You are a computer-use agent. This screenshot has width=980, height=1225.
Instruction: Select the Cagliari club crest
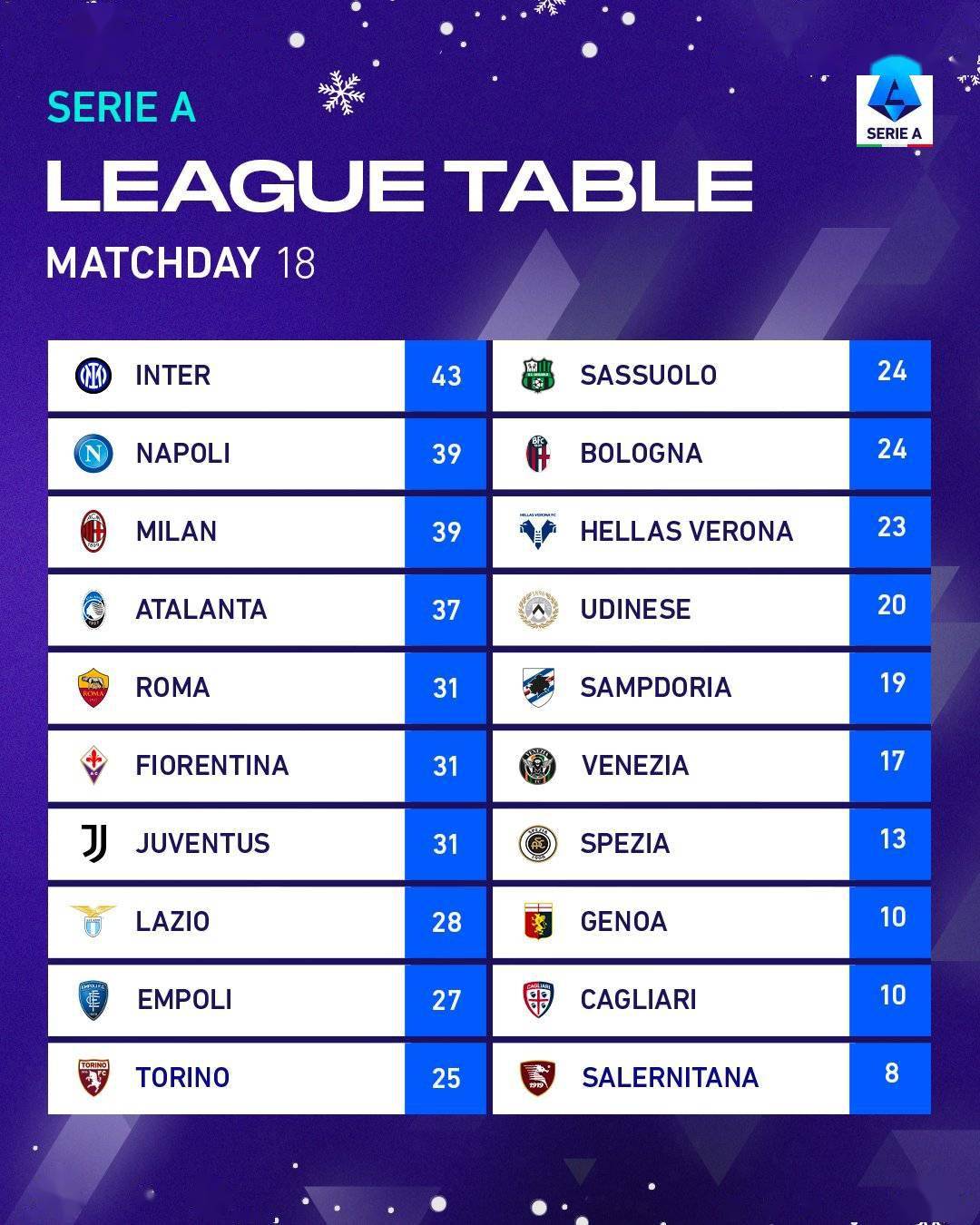(x=537, y=999)
